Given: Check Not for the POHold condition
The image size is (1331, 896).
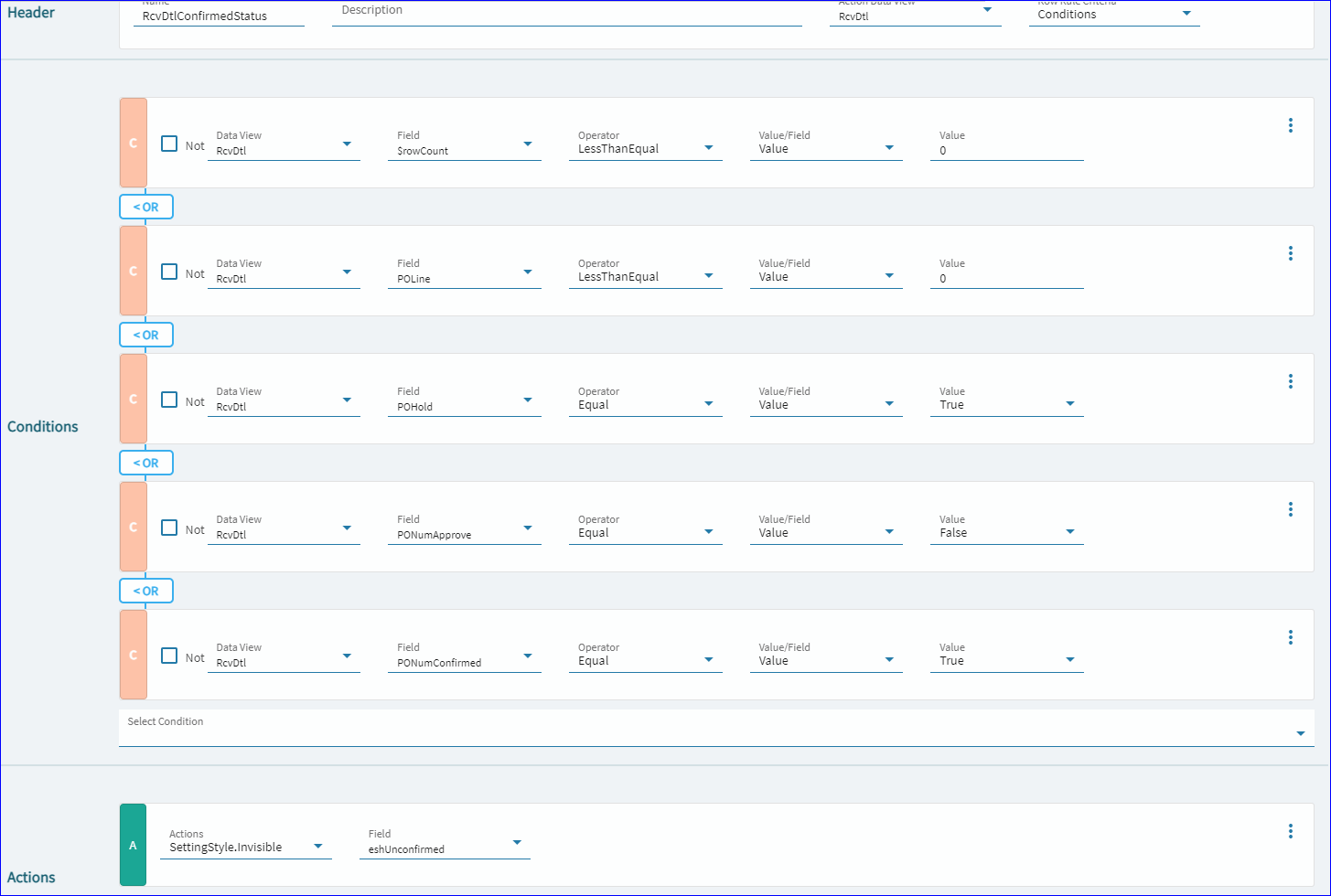Looking at the screenshot, I should coord(169,400).
